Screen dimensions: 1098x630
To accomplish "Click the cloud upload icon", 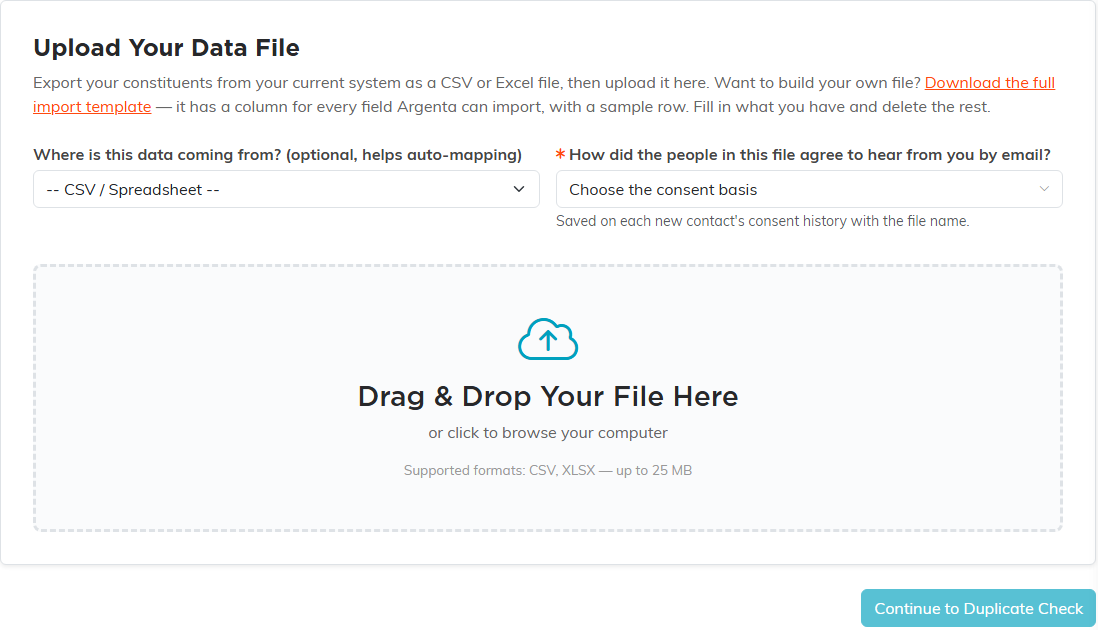I will click(x=548, y=340).
